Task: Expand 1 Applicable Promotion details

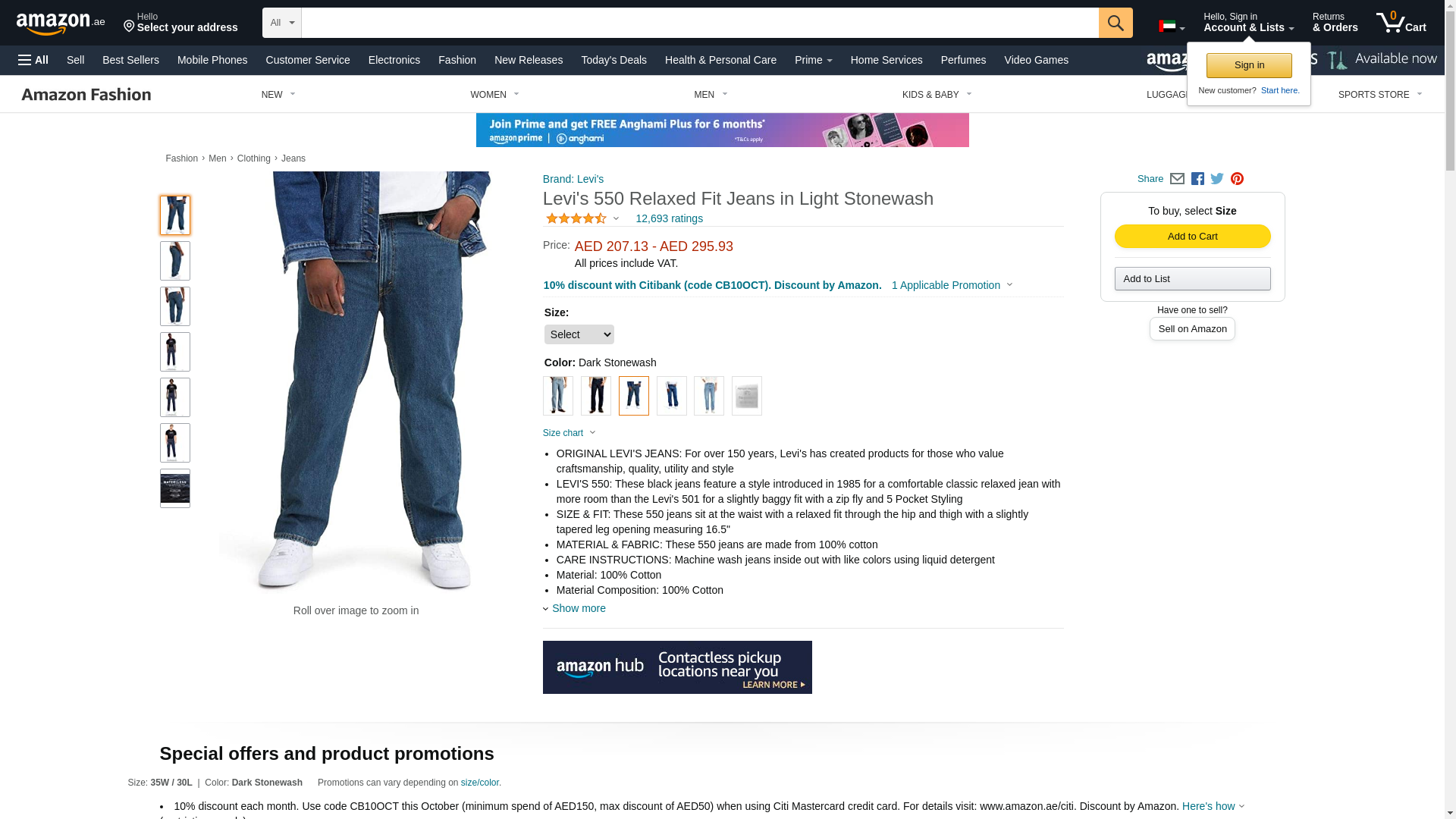Action: tap(952, 285)
